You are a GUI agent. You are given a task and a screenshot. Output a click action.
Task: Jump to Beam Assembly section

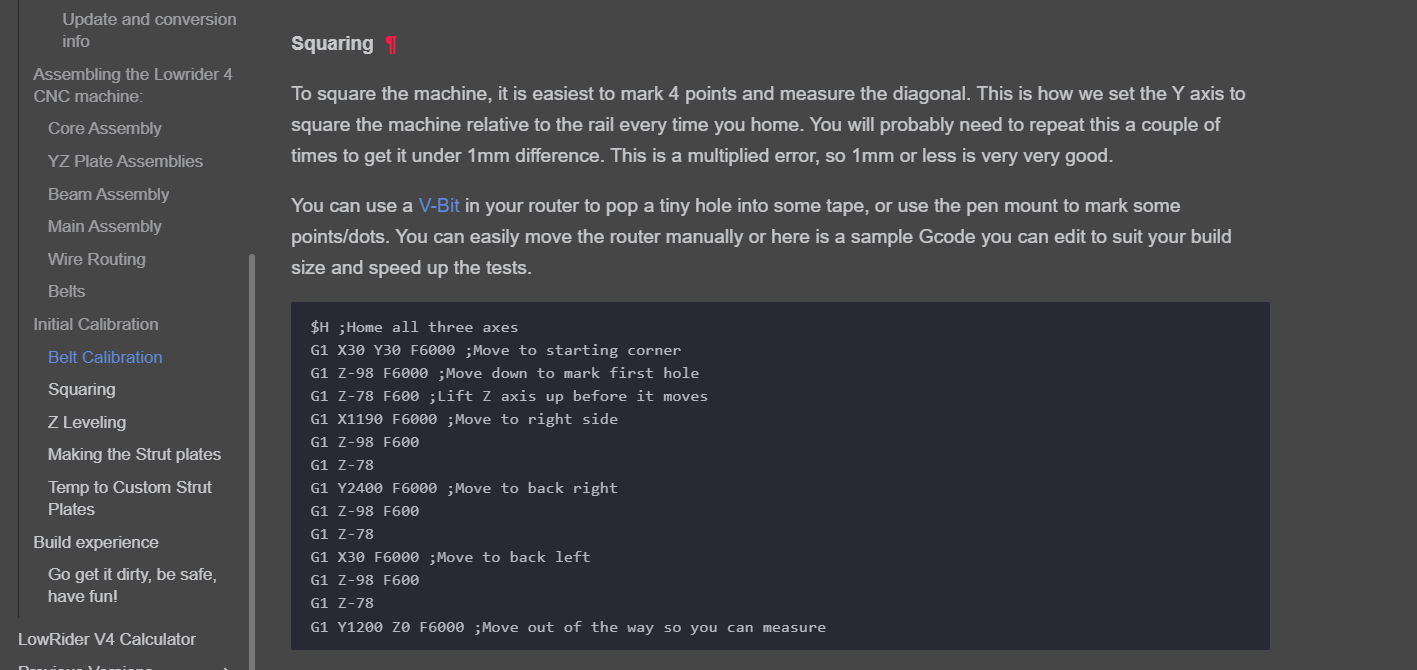click(x=108, y=194)
